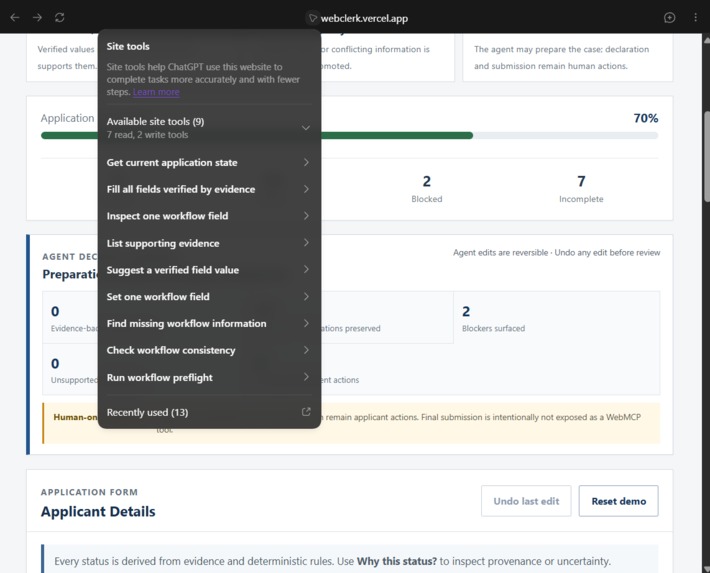Click the Reset demo button

point(619,501)
